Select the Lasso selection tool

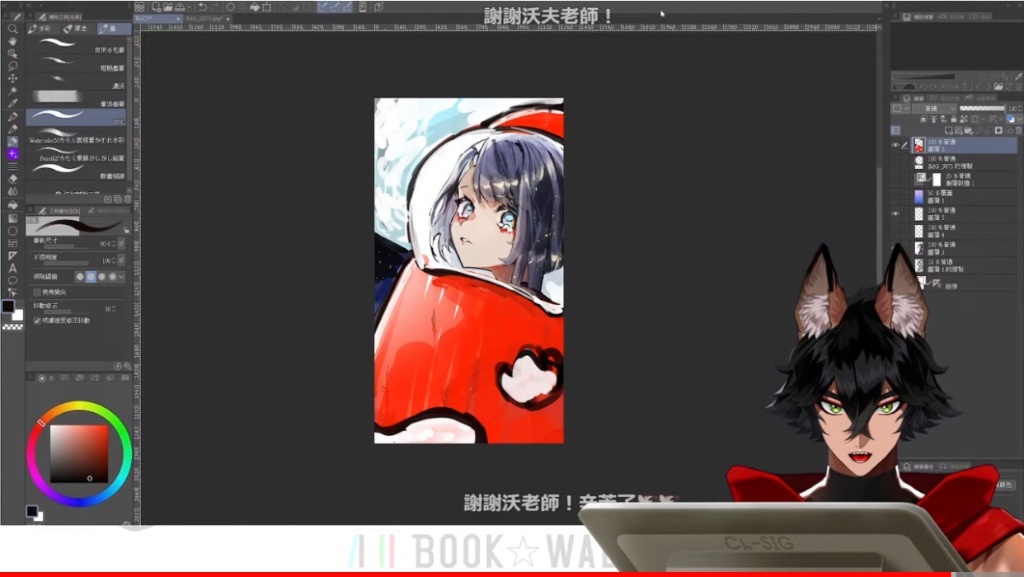12,66
